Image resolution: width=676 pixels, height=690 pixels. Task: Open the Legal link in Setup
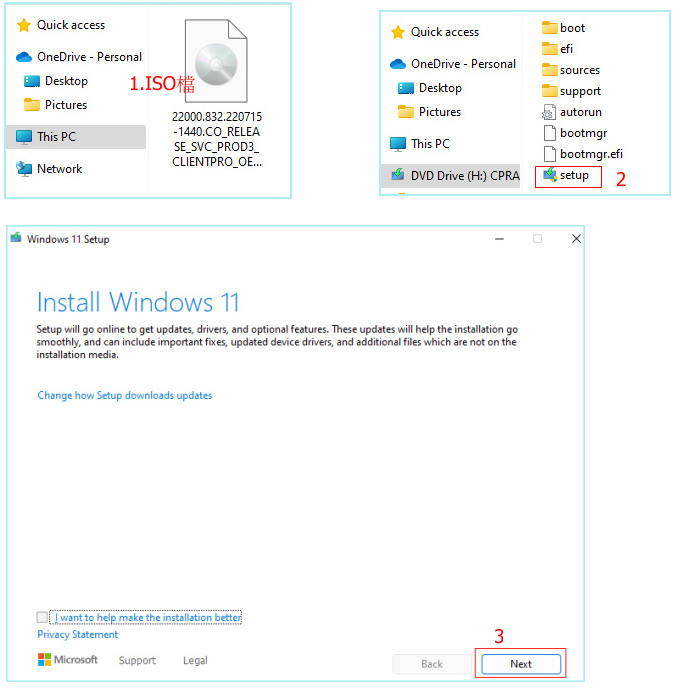click(x=195, y=661)
